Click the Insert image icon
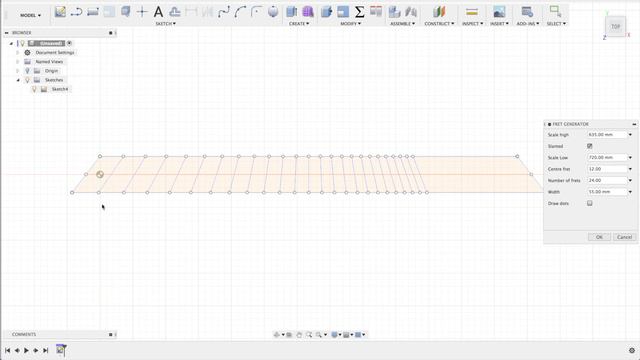 tap(499, 12)
